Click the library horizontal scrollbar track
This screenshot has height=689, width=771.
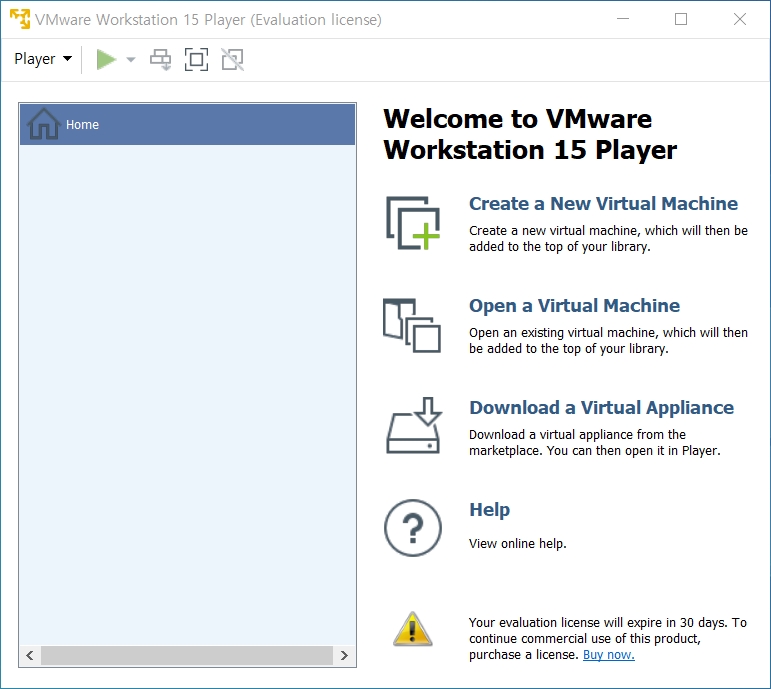coord(187,656)
